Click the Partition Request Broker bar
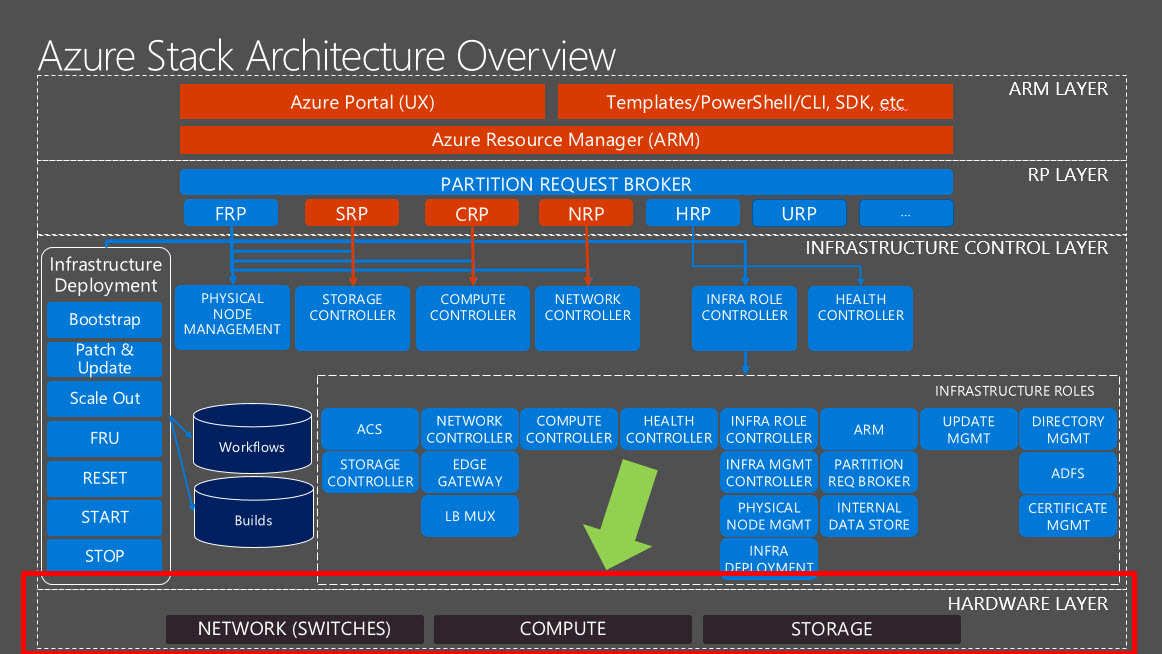The width and height of the screenshot is (1162, 654). click(x=566, y=183)
